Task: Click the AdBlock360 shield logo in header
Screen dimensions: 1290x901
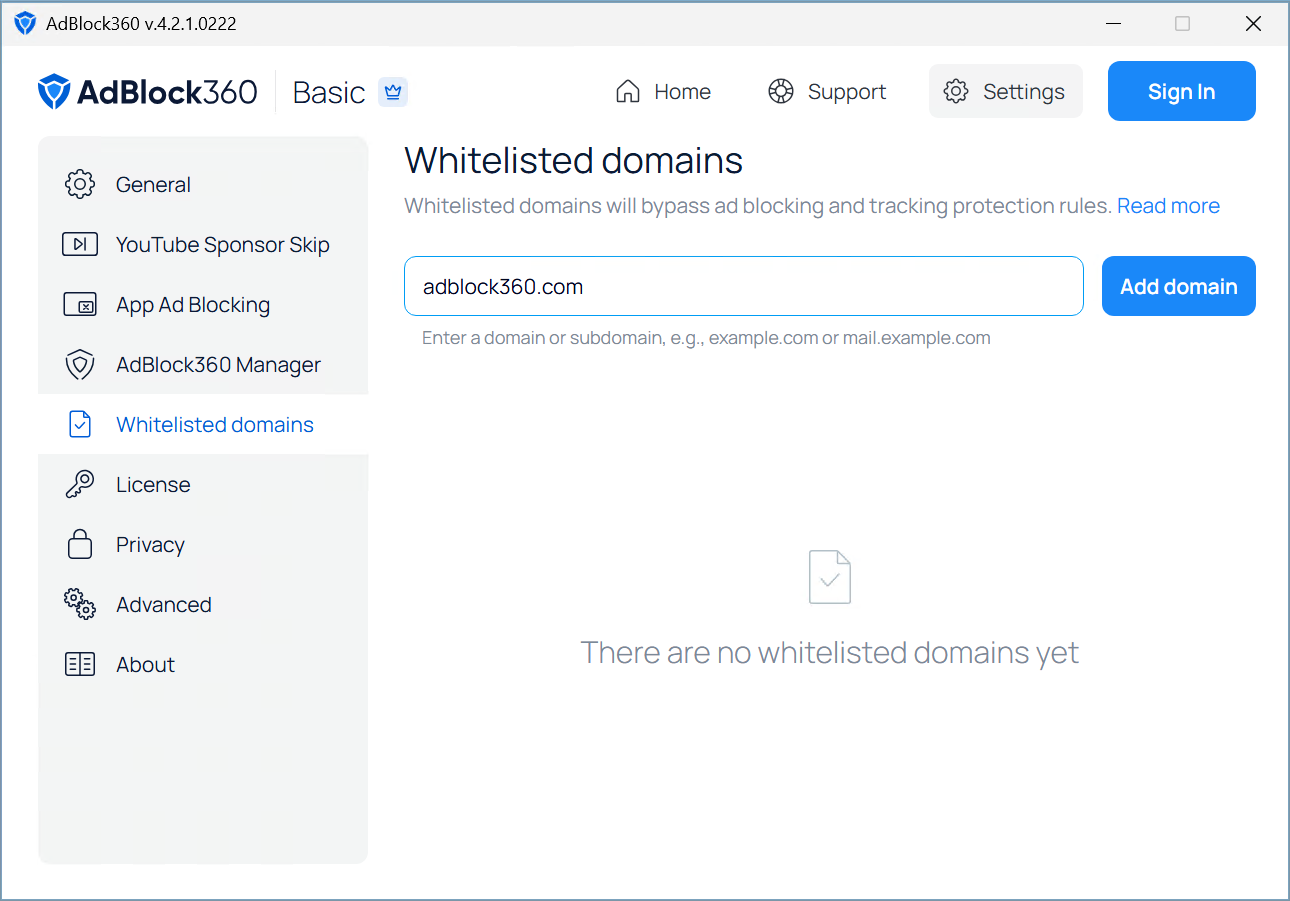Action: click(x=54, y=91)
